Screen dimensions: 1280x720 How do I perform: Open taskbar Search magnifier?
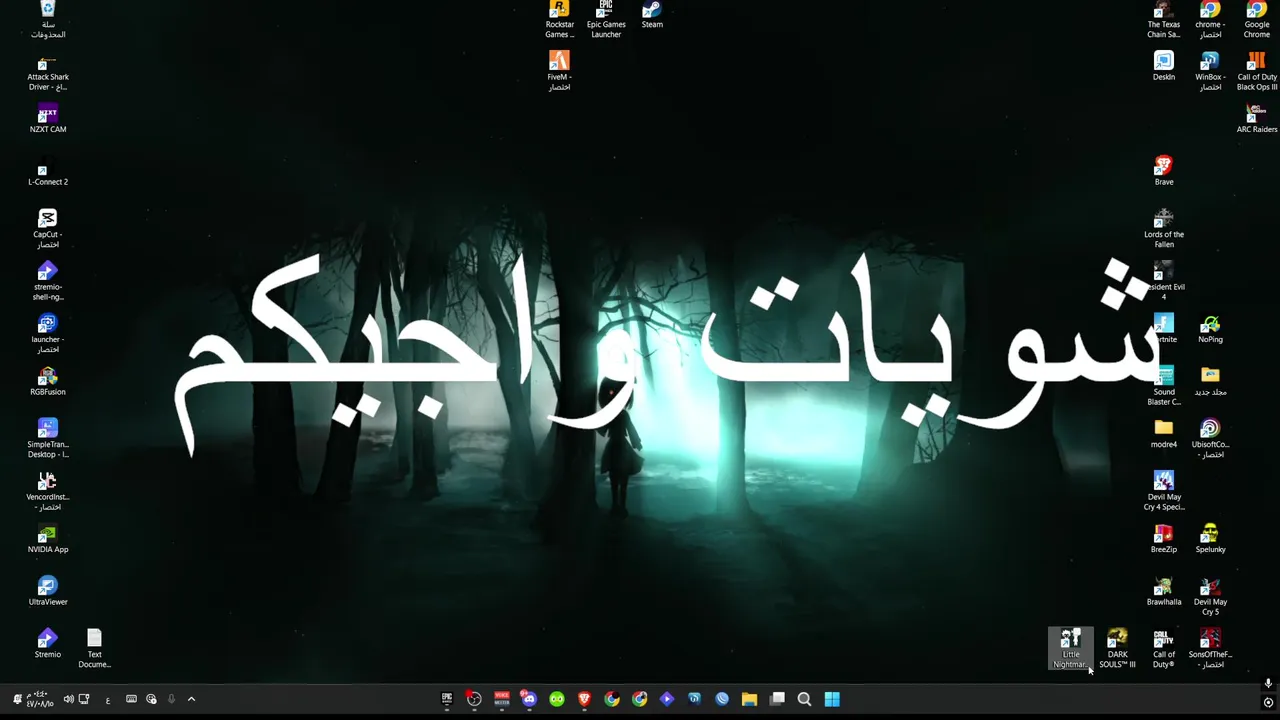point(804,699)
